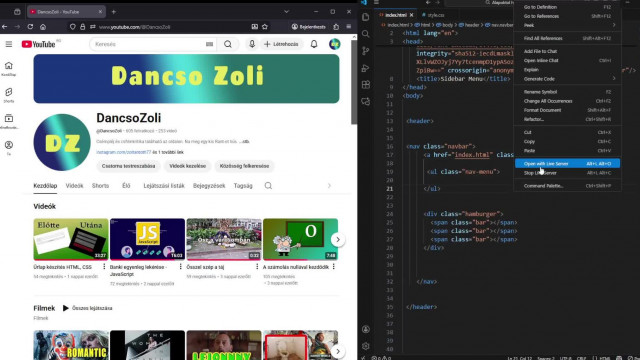Open the Videók channel tab
Viewport: 640px width, 360px height.
[x=74, y=186]
